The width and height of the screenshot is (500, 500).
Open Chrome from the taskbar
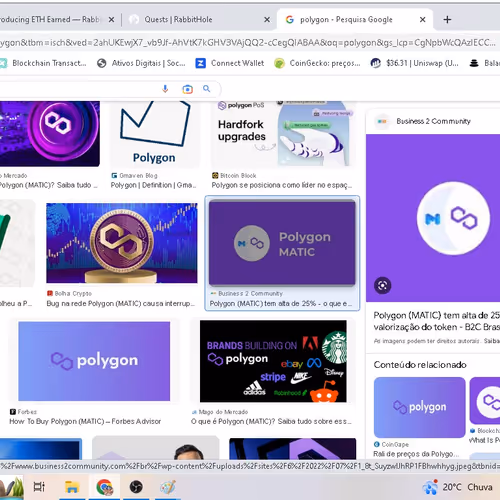coord(104,487)
